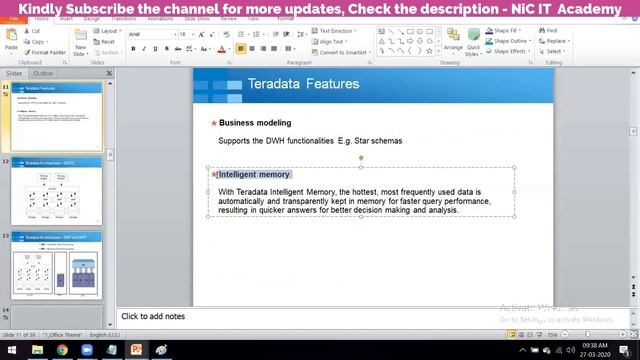The width and height of the screenshot is (640, 360).
Task: Increase the list indent level
Action: (x=287, y=35)
